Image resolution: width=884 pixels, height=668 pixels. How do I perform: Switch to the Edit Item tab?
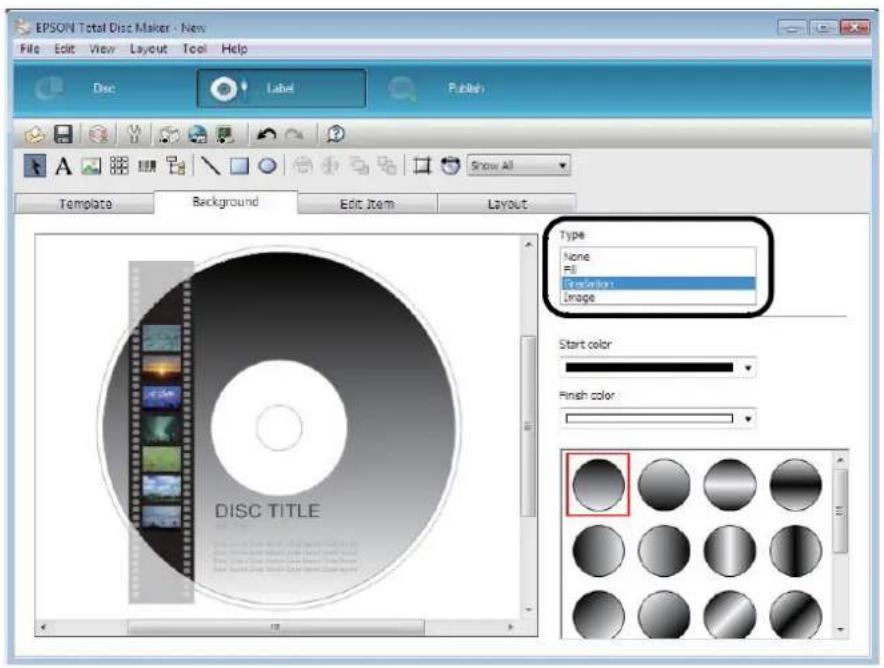click(367, 204)
